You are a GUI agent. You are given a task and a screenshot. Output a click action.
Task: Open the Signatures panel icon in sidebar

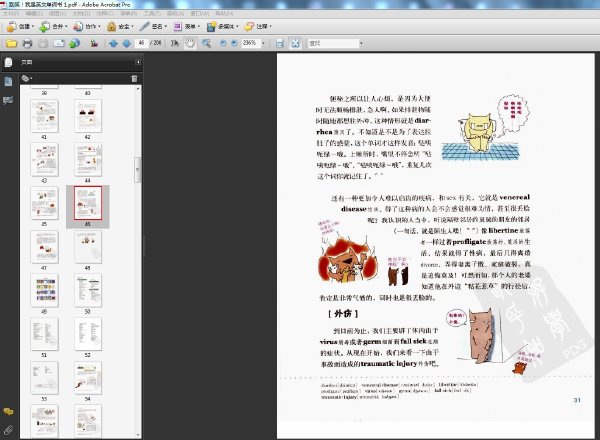pyautogui.click(x=8, y=100)
